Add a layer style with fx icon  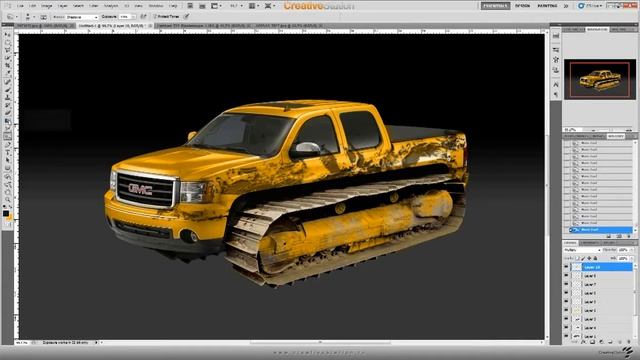coord(583,341)
